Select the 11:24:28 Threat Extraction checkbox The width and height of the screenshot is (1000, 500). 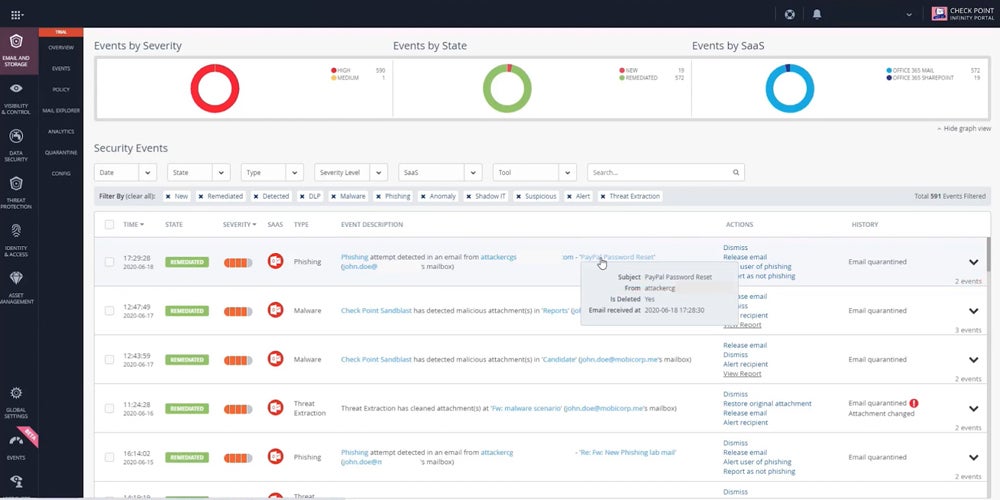[109, 408]
